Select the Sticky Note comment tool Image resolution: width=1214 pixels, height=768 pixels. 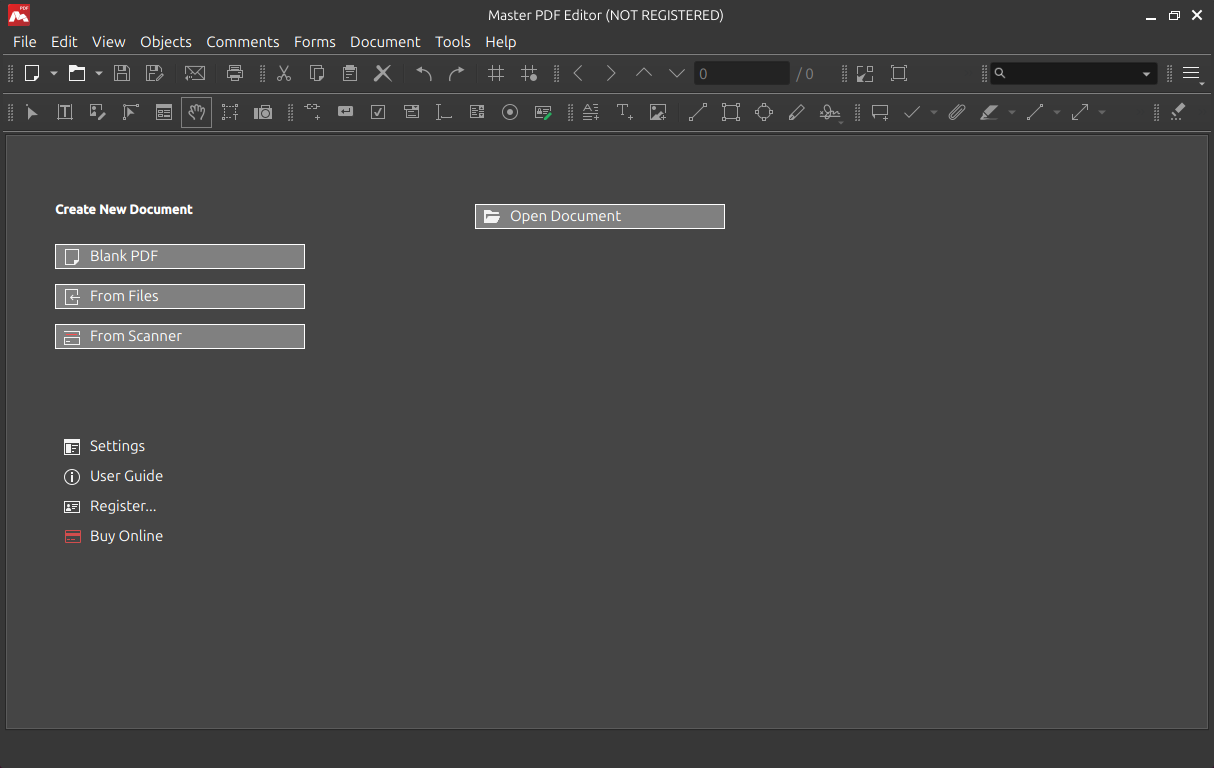pos(880,113)
